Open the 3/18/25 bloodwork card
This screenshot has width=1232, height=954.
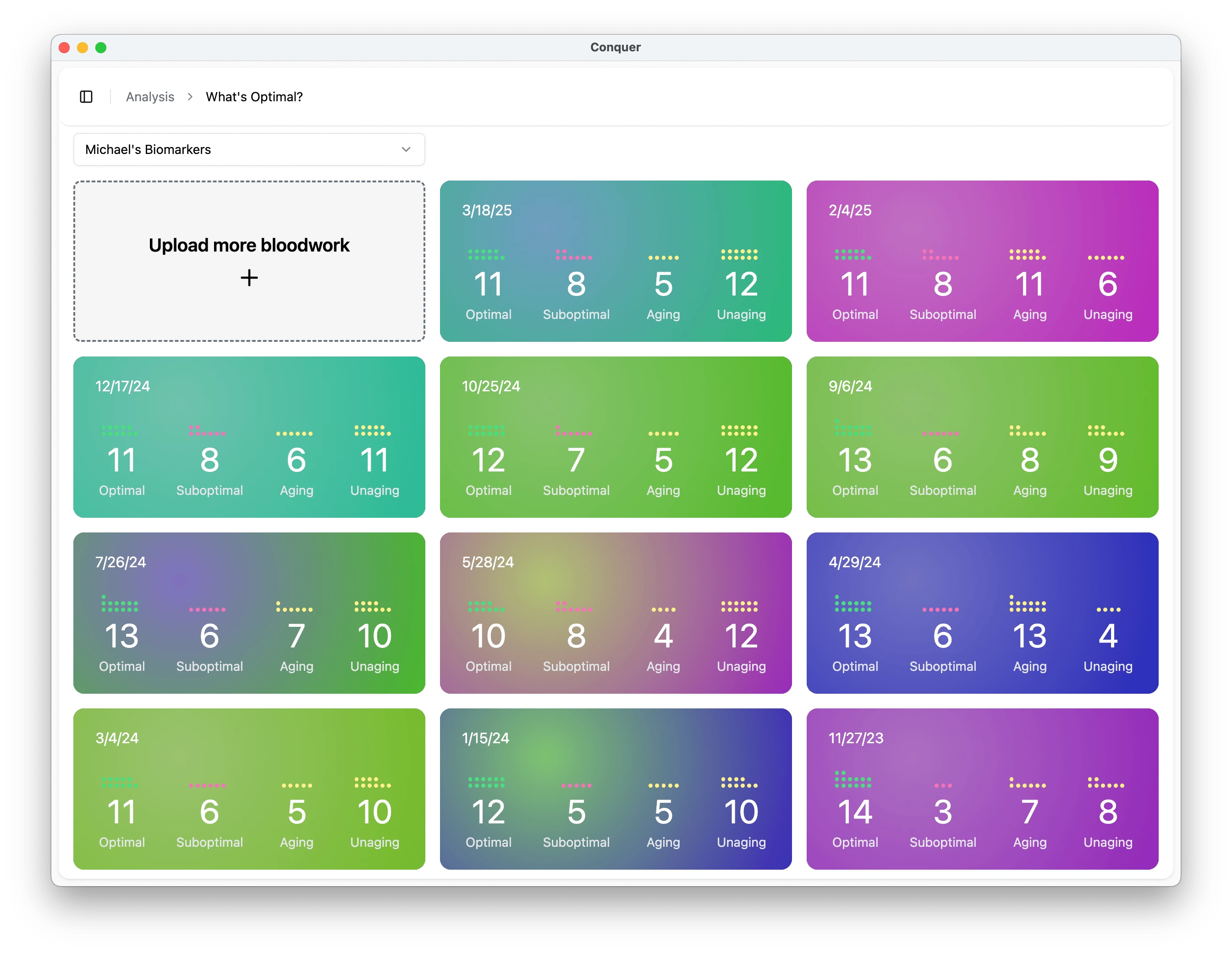(616, 260)
